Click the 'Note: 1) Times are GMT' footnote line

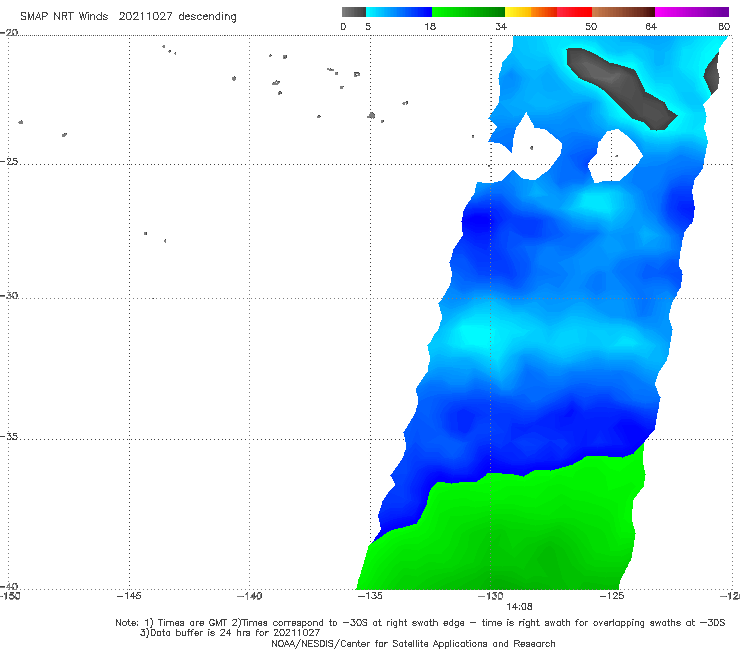coord(420,623)
